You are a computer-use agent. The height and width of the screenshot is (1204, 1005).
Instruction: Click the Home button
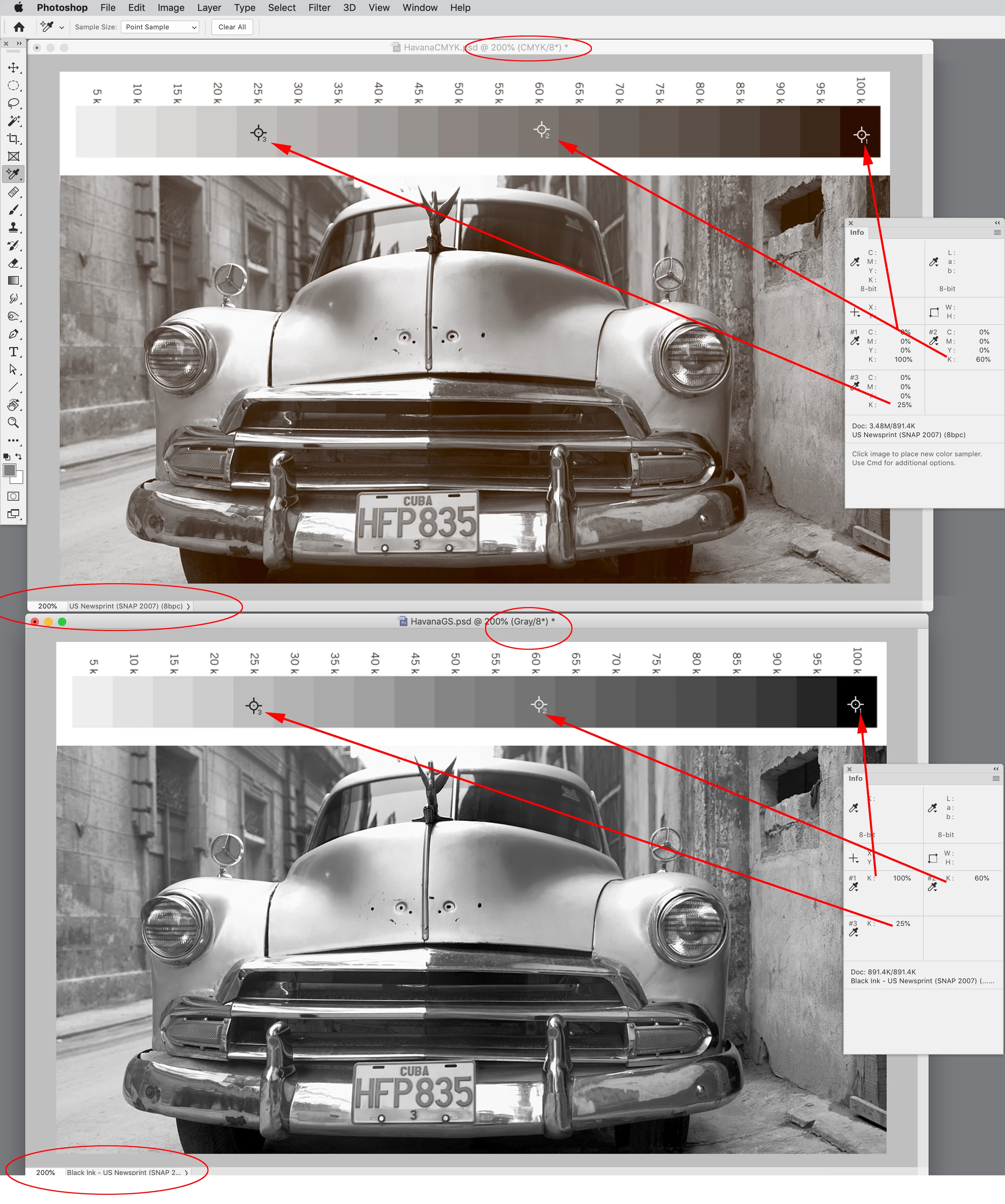coord(19,27)
